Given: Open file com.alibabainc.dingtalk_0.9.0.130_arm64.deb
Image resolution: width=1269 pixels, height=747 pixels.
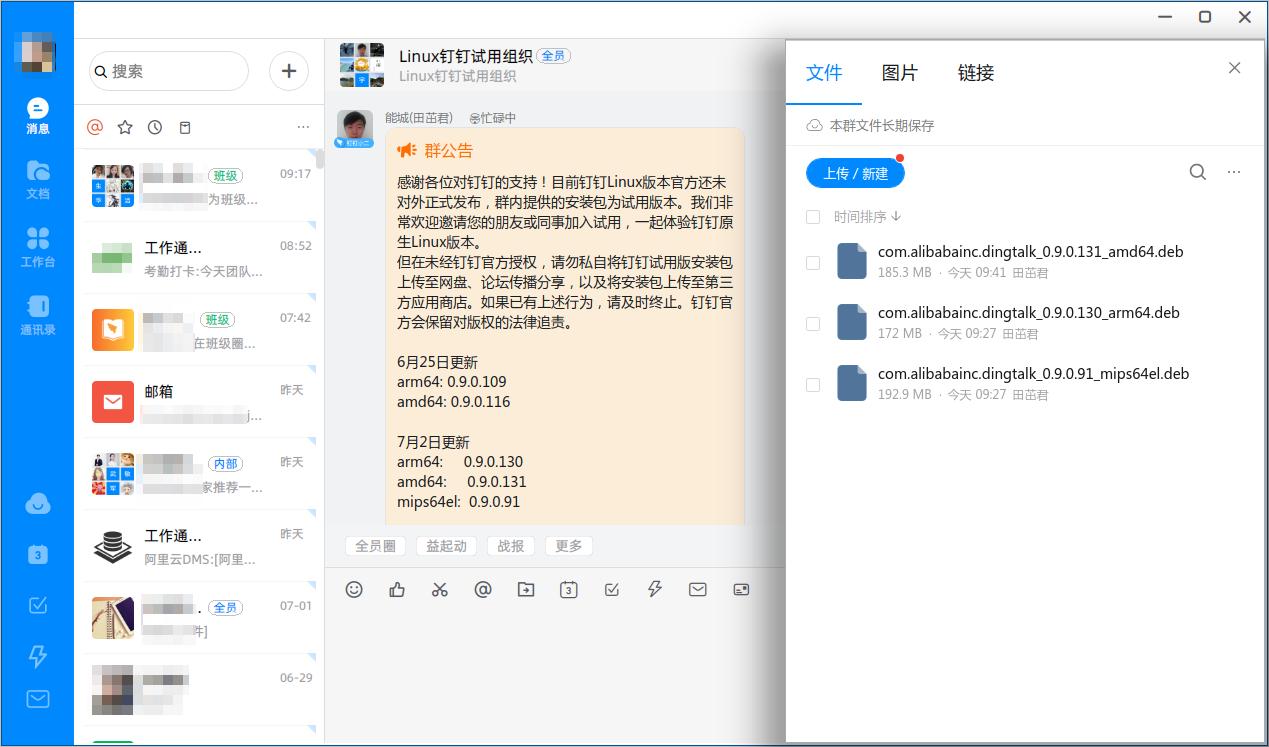Looking at the screenshot, I should point(1028,313).
